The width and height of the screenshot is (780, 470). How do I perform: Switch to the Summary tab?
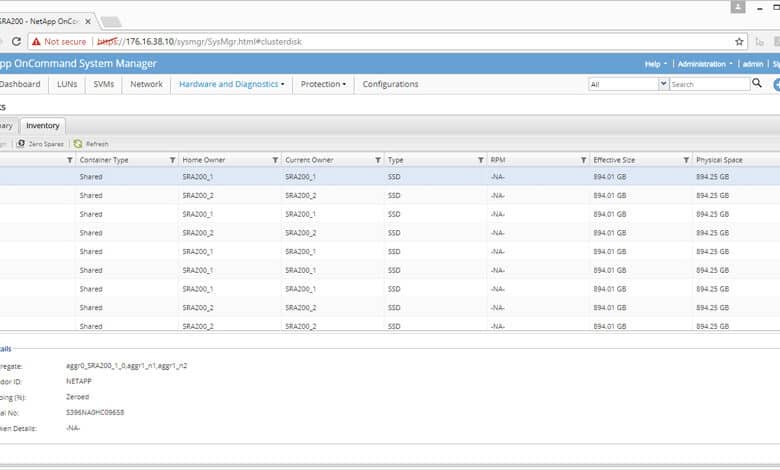tap(8, 125)
